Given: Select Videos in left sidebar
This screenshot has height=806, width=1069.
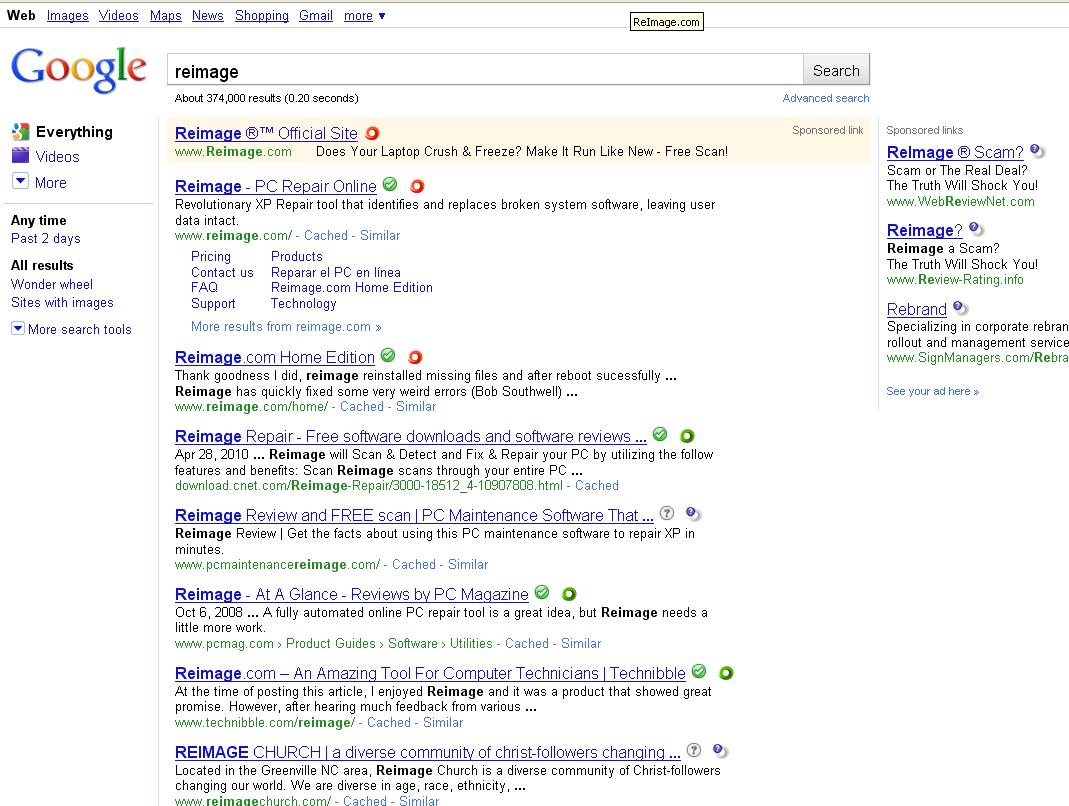Looking at the screenshot, I should tap(57, 157).
